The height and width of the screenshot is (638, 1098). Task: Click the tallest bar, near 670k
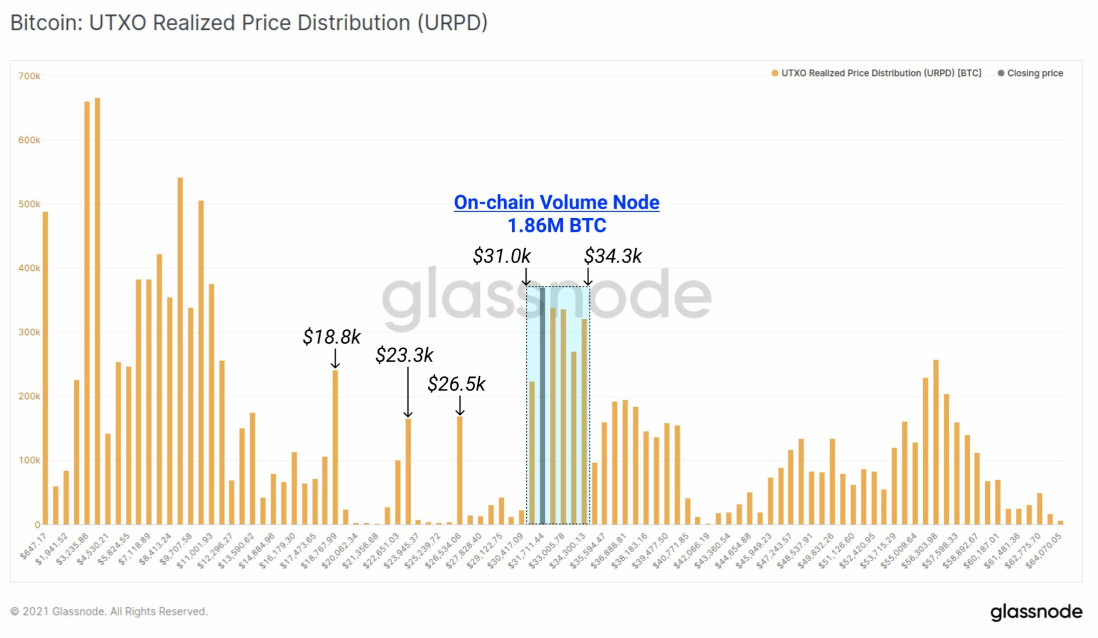[x=97, y=311]
